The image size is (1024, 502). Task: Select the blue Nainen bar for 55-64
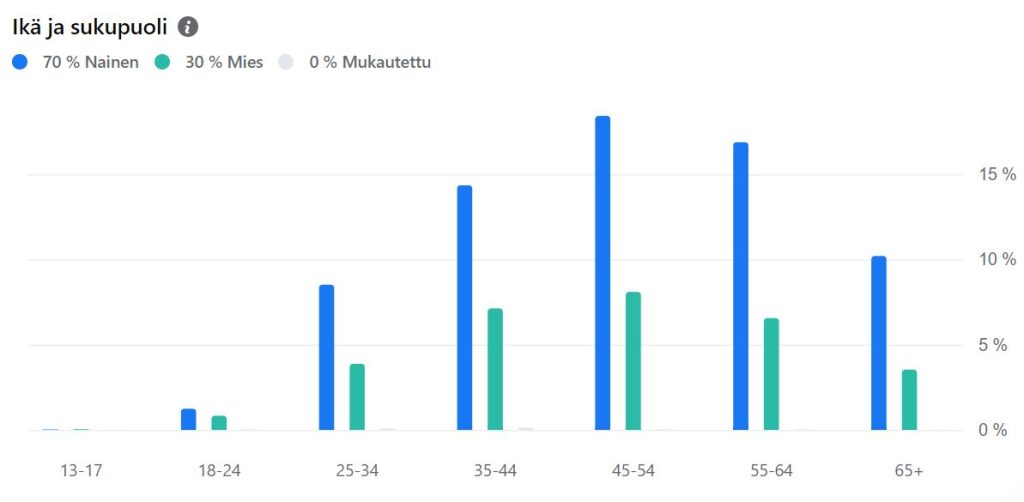click(x=740, y=286)
